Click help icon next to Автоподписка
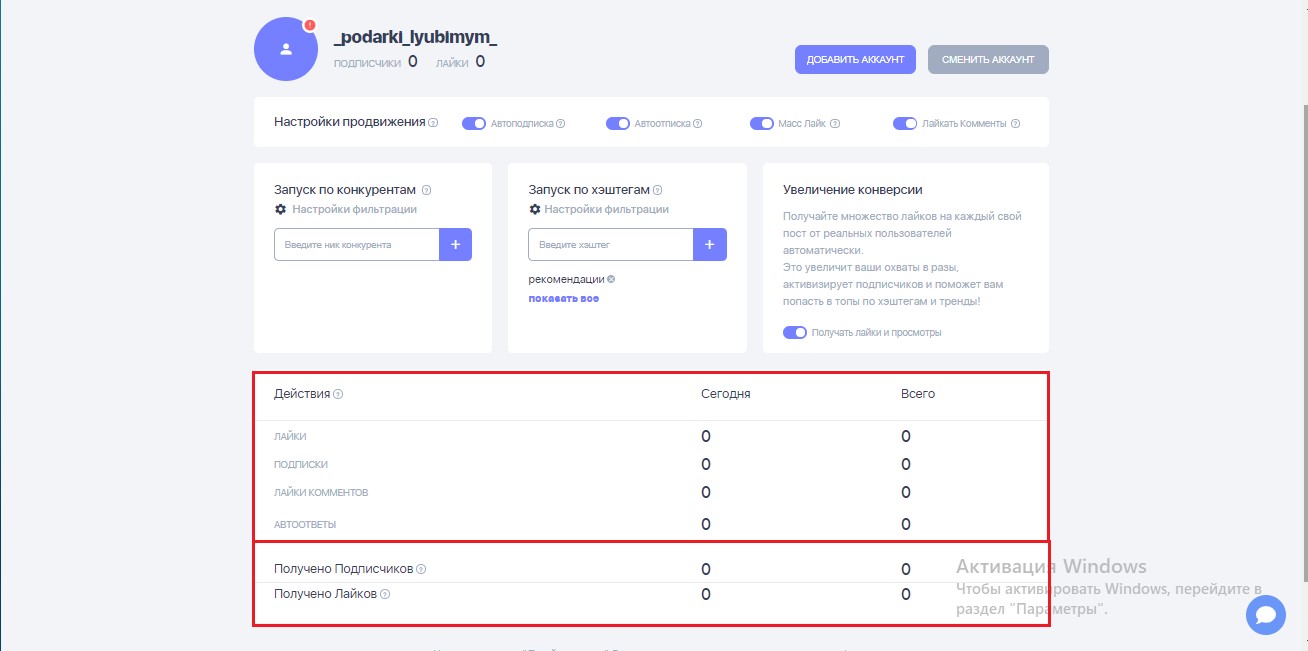 pos(560,124)
